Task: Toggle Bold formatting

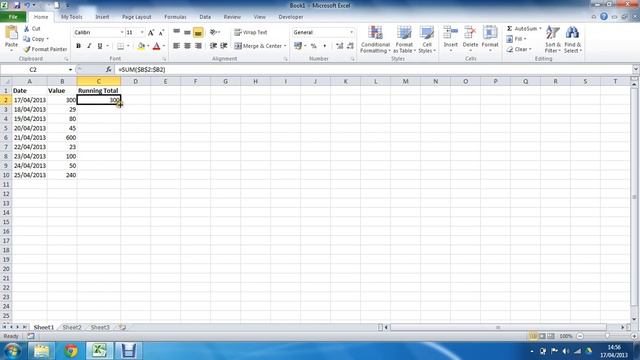Action: pos(78,46)
